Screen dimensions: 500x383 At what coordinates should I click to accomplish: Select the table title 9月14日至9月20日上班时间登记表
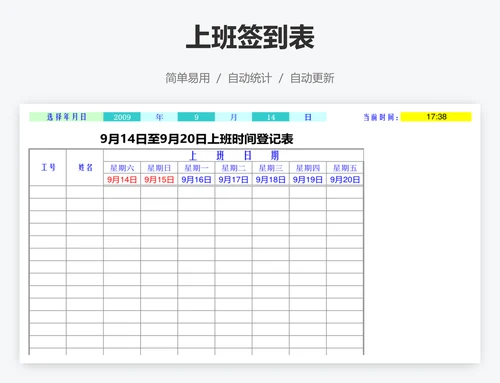pyautogui.click(x=197, y=139)
